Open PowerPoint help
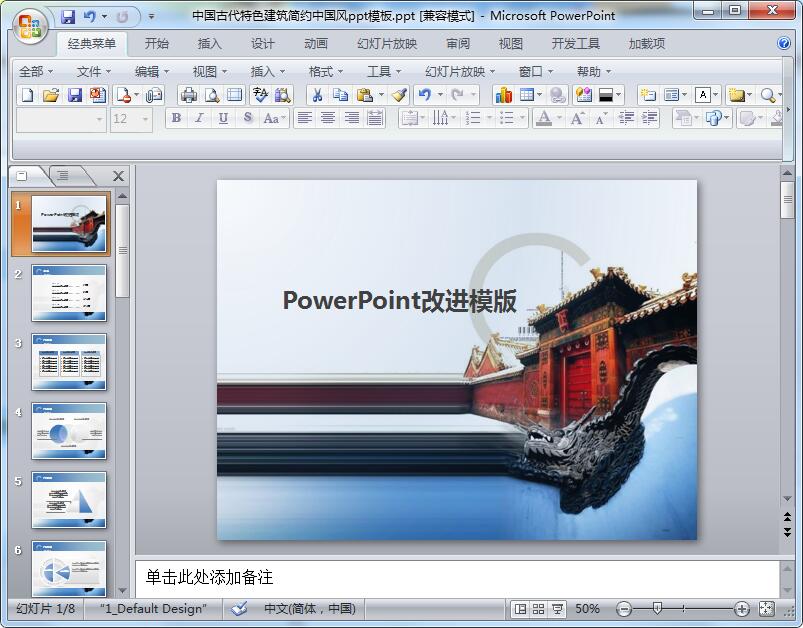 784,43
